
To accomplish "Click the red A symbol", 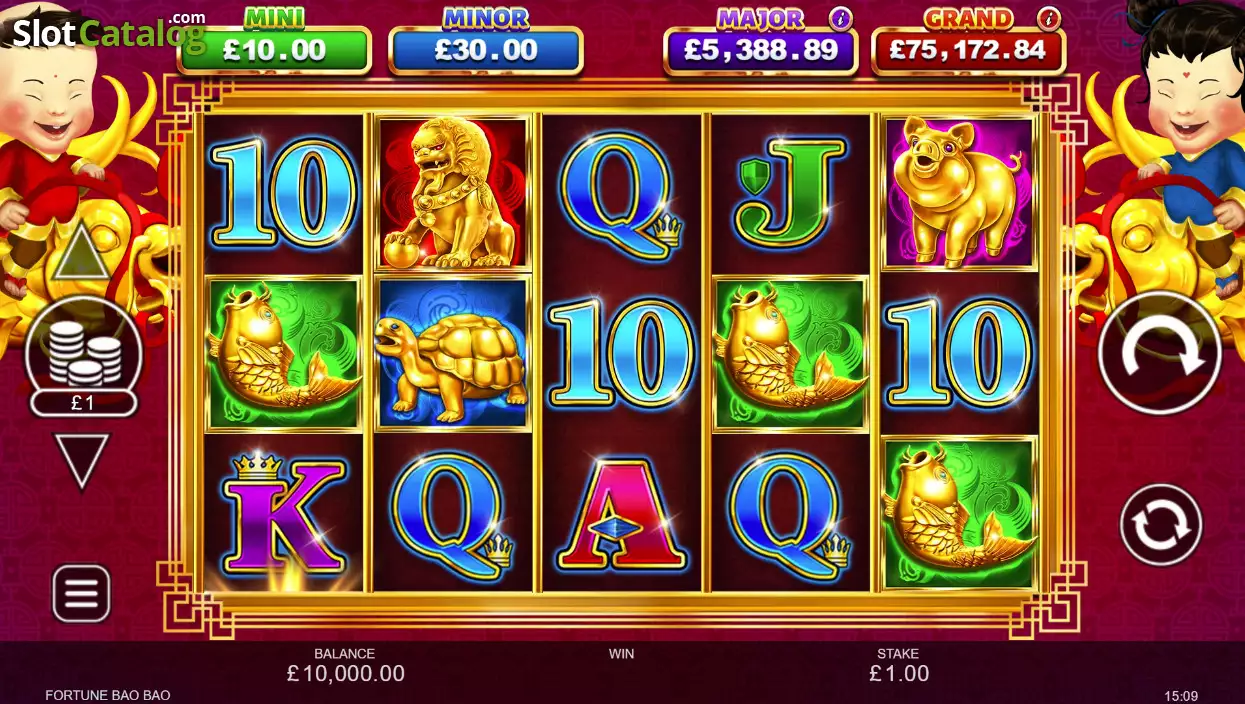I will (x=621, y=515).
